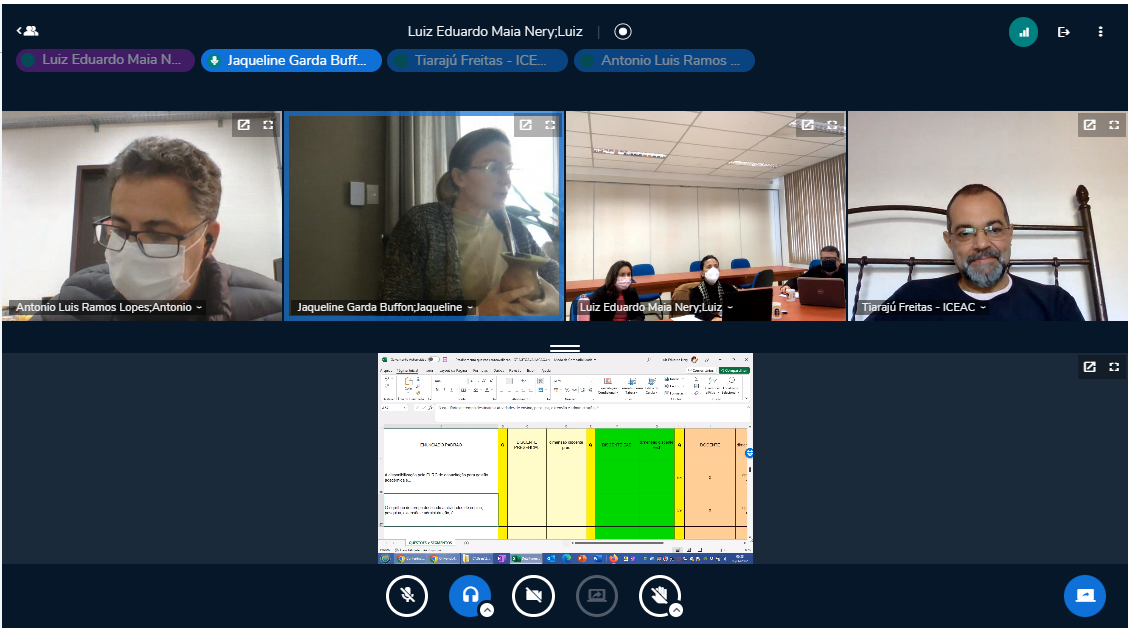Toggle the webcam sharing button
Screen dimensions: 1128x628
[533, 596]
